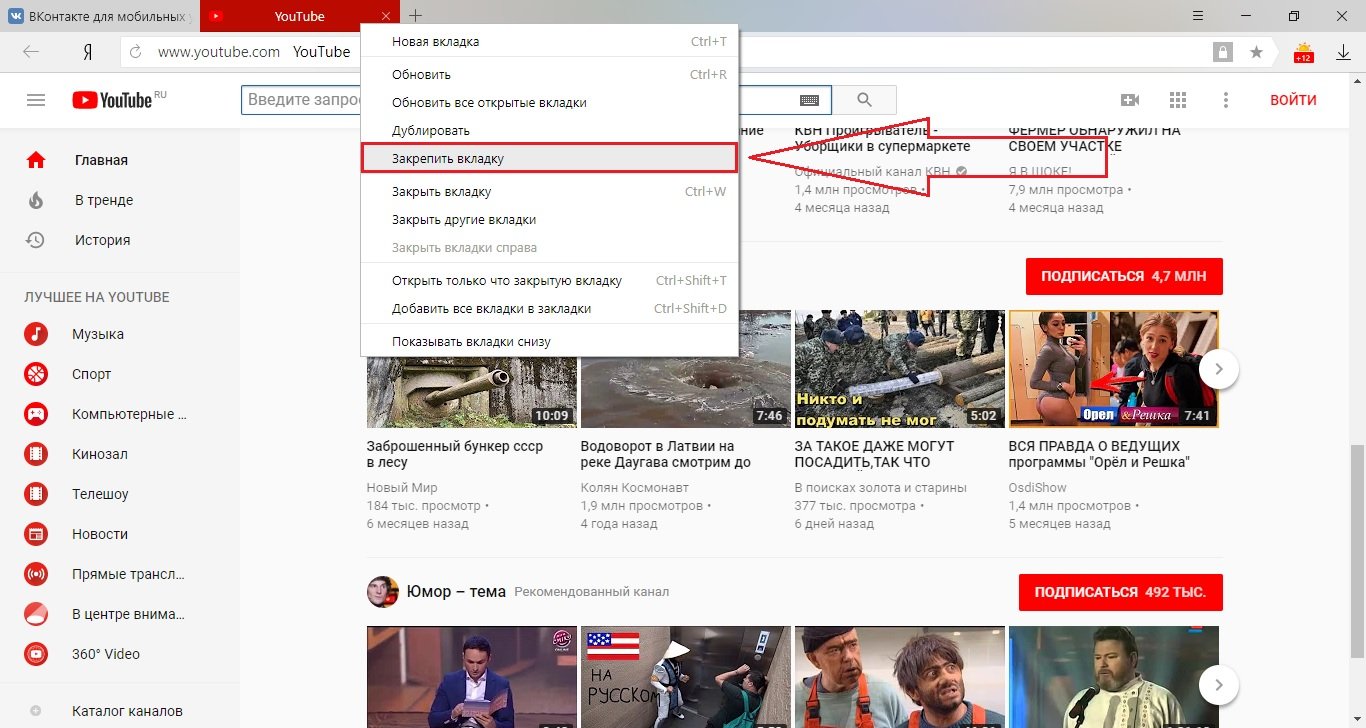Screen dimensions: 1366x728
Task: Choose Добавить все вкладки в закладки
Action: pyautogui.click(x=549, y=309)
